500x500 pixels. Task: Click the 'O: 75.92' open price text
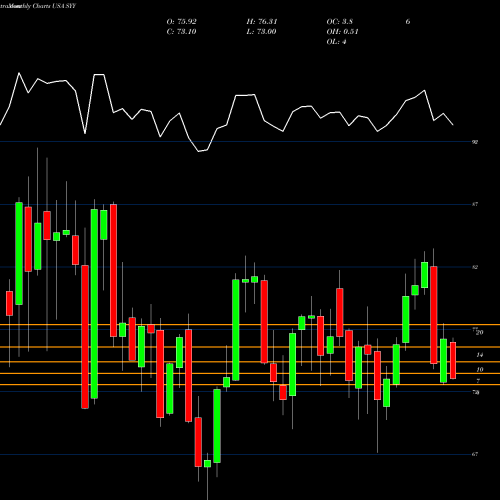coord(181,22)
